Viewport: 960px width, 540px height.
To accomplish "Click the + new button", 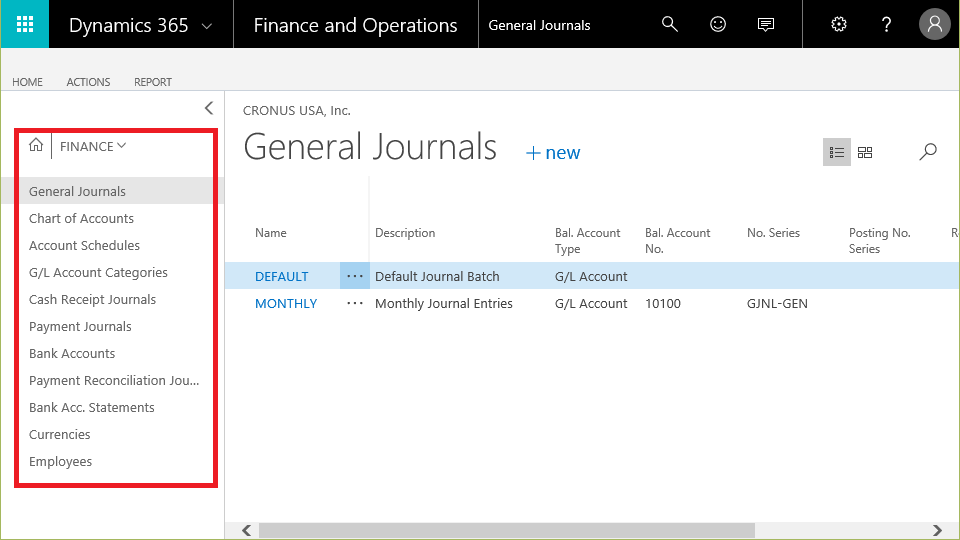I will (x=553, y=152).
